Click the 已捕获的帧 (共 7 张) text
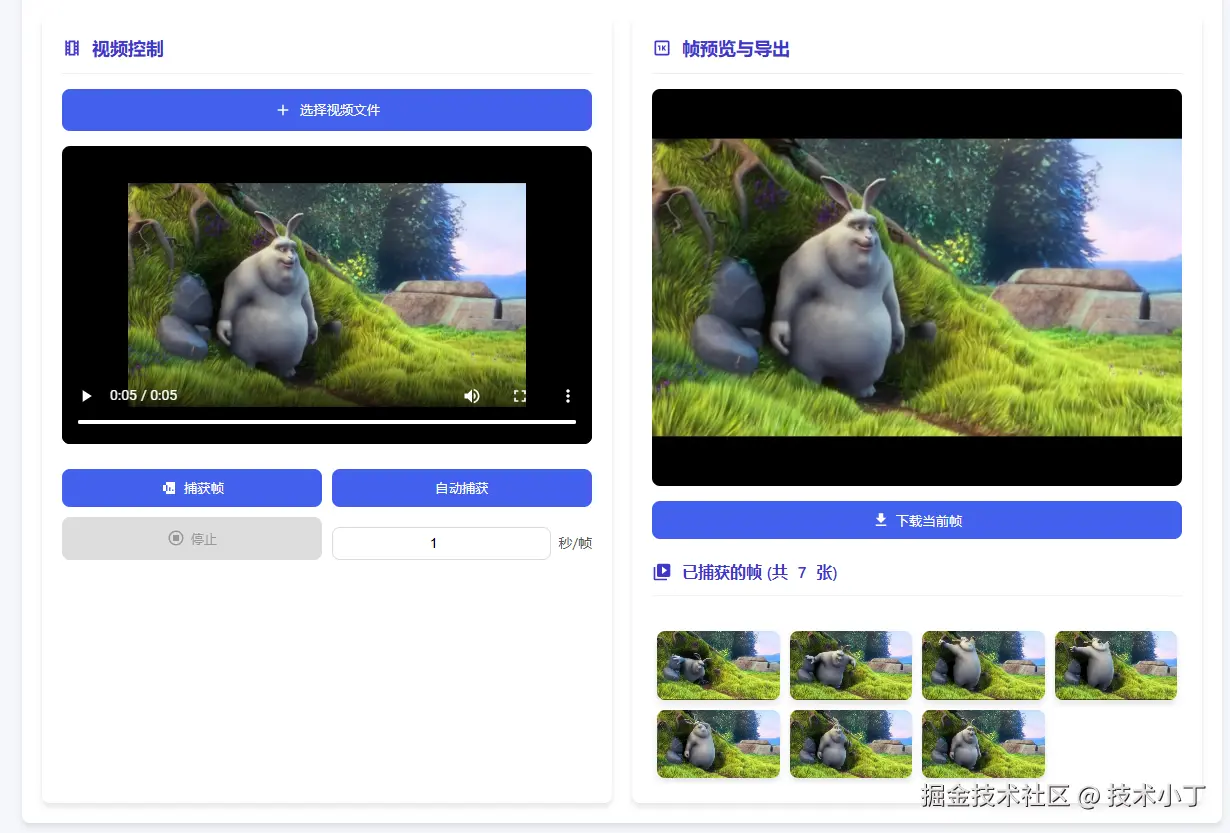The image size is (1230, 833). [760, 572]
